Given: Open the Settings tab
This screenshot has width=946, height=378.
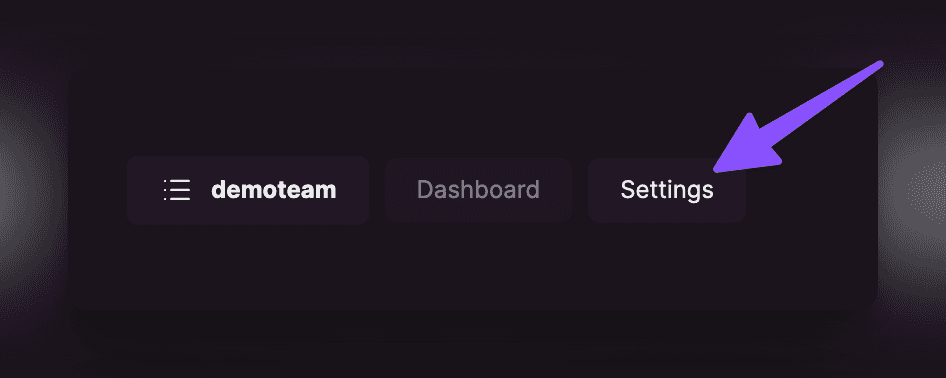Looking at the screenshot, I should click(667, 190).
